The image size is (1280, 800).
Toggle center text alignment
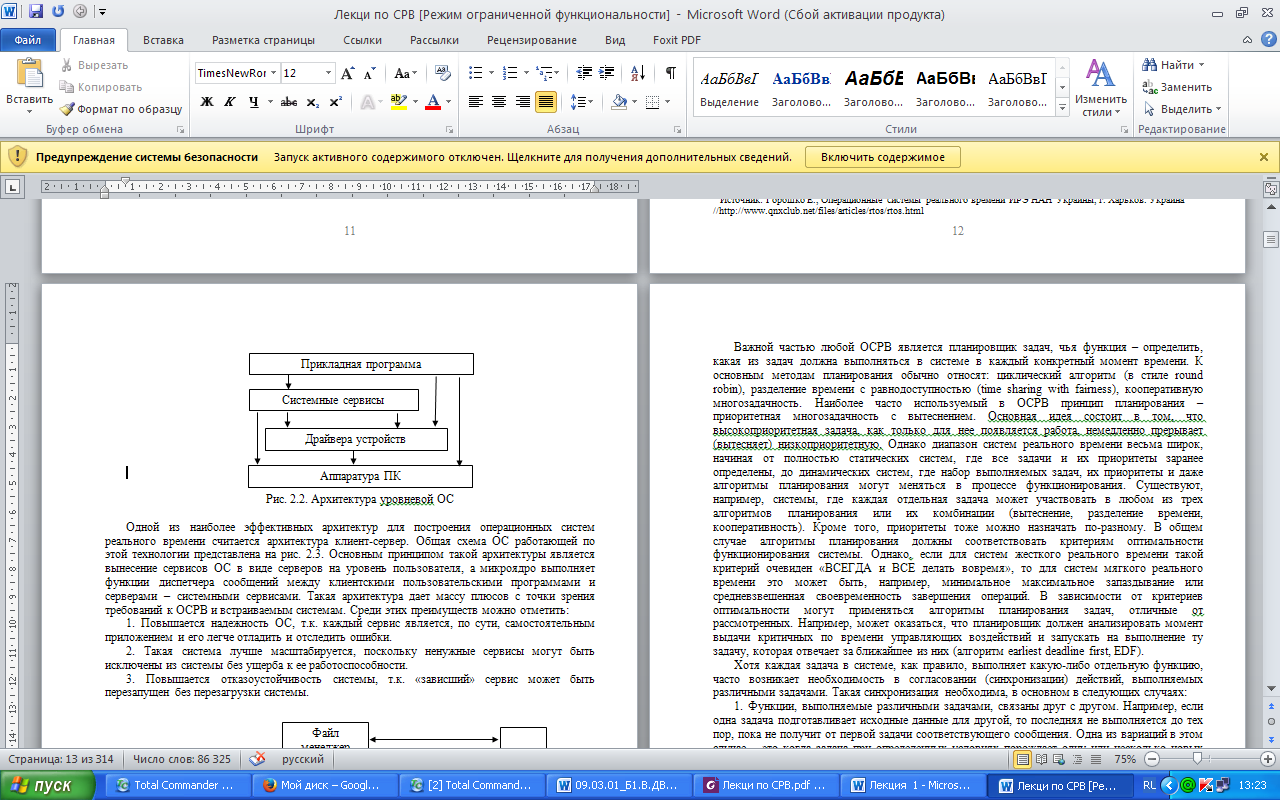tap(499, 102)
